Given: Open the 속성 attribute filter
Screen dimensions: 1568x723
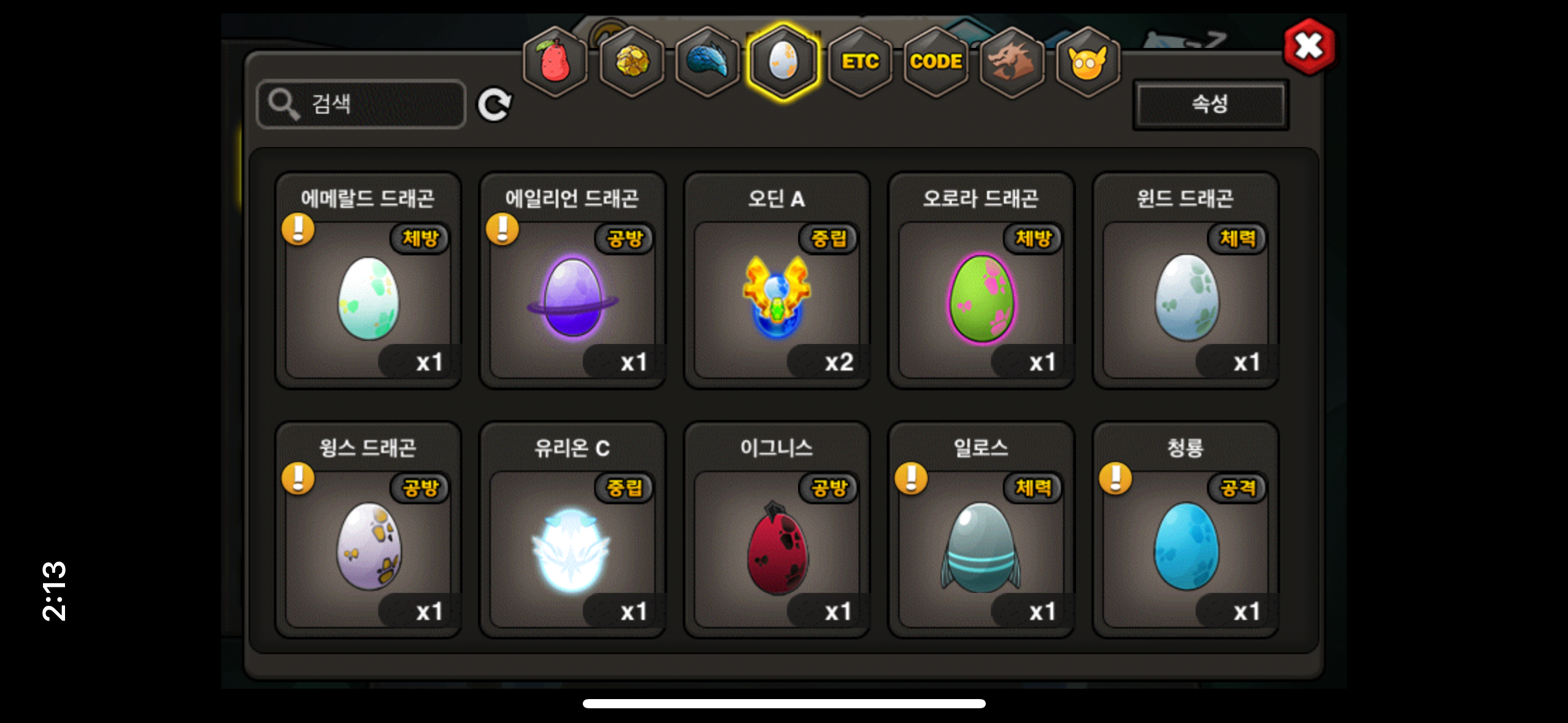Looking at the screenshot, I should pos(1210,104).
